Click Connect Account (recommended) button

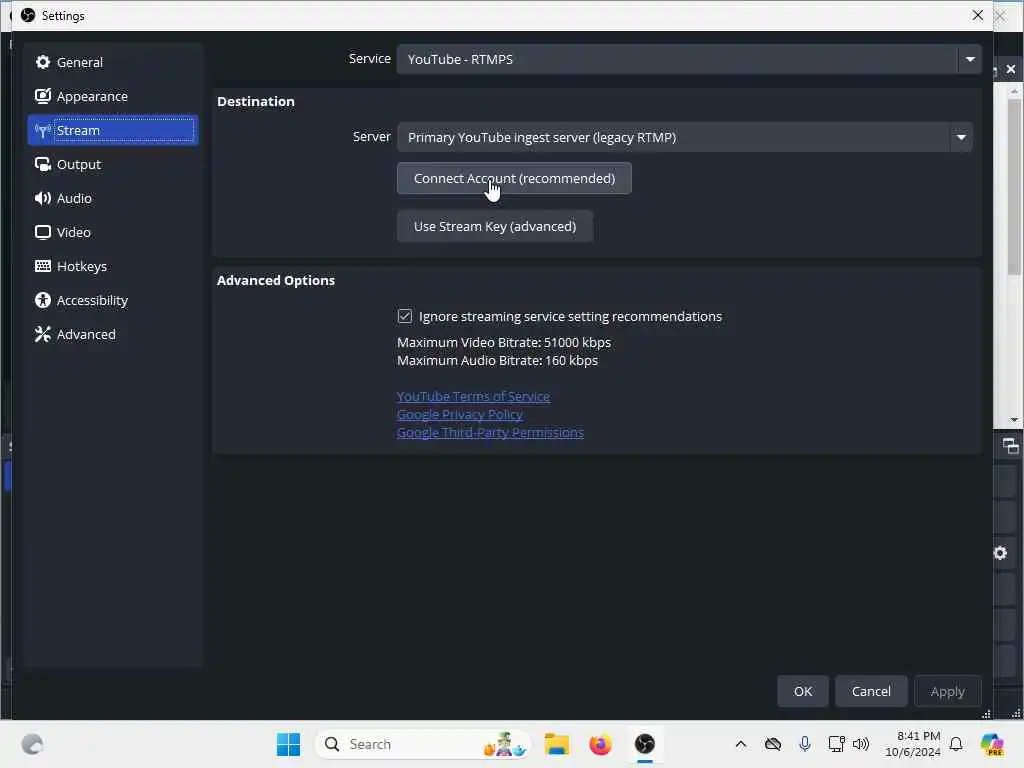pyautogui.click(x=514, y=178)
